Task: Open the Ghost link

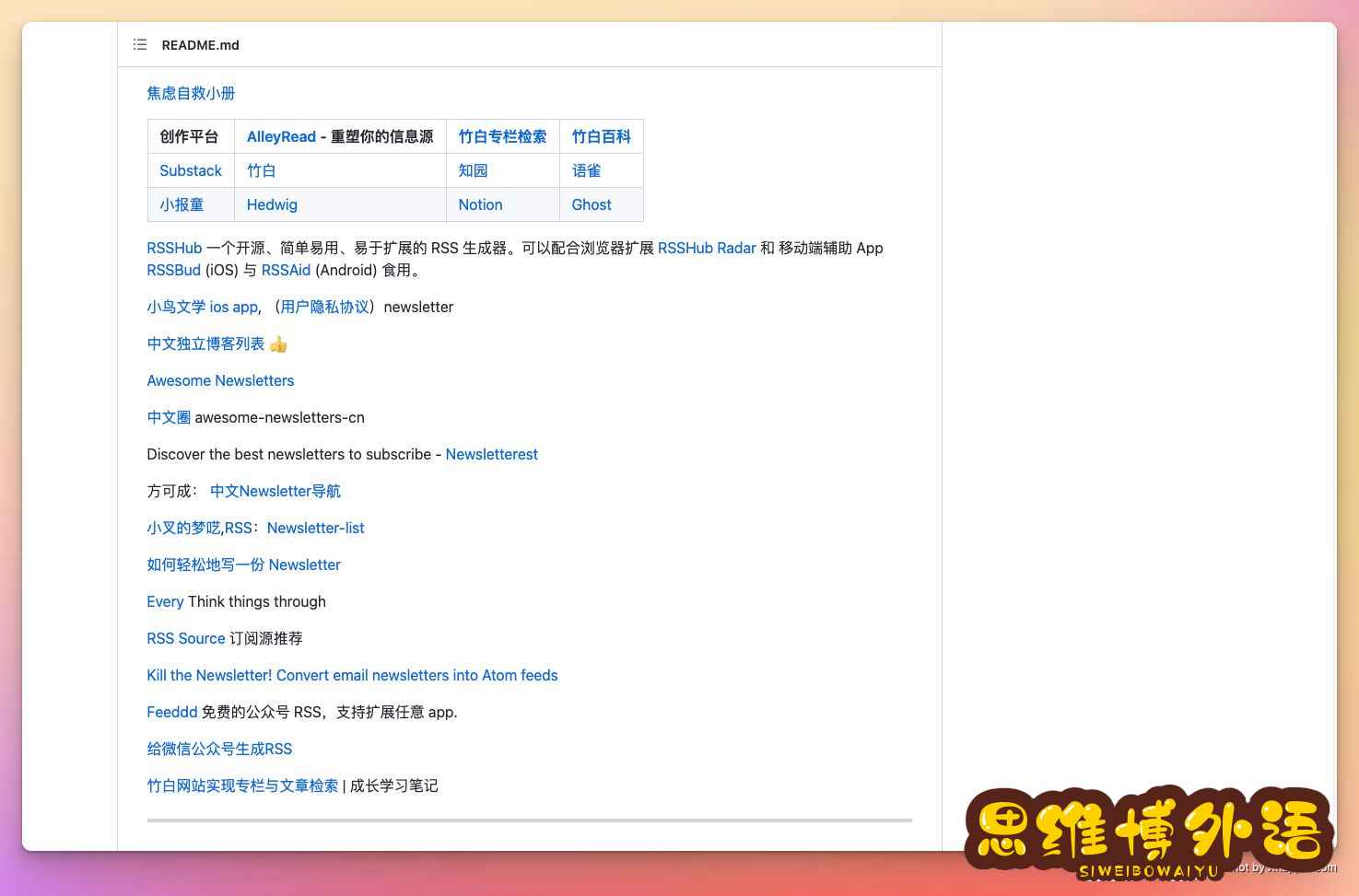Action: (x=592, y=204)
